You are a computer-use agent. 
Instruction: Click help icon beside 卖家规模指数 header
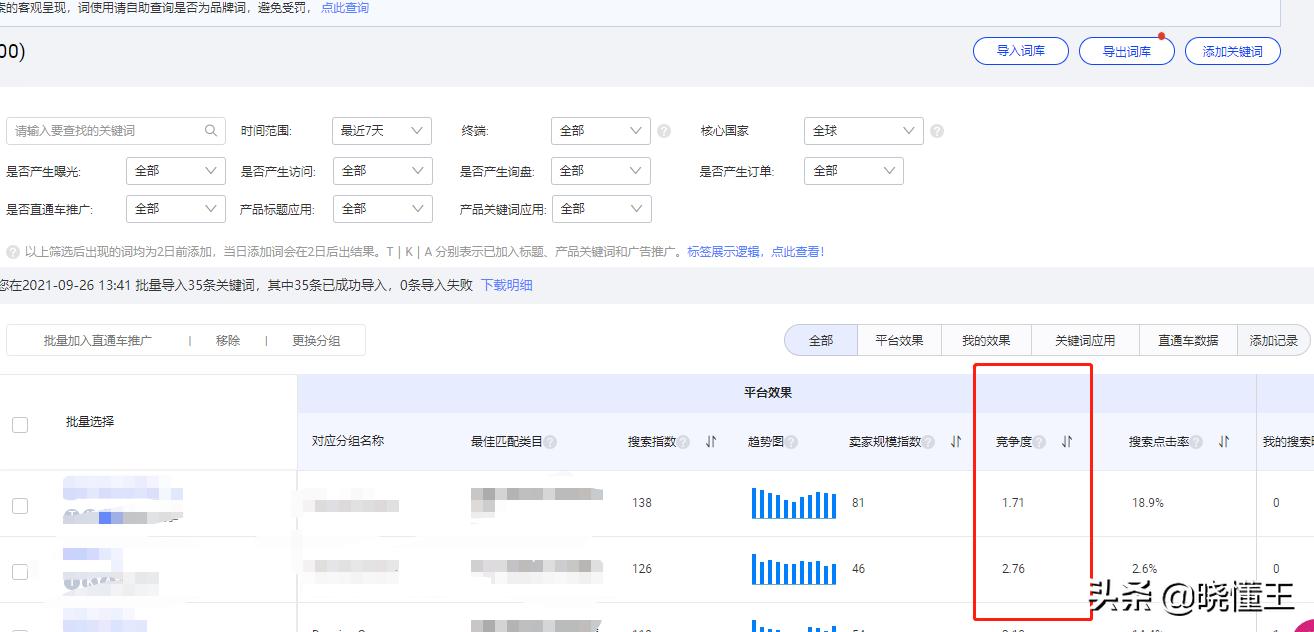click(x=929, y=443)
